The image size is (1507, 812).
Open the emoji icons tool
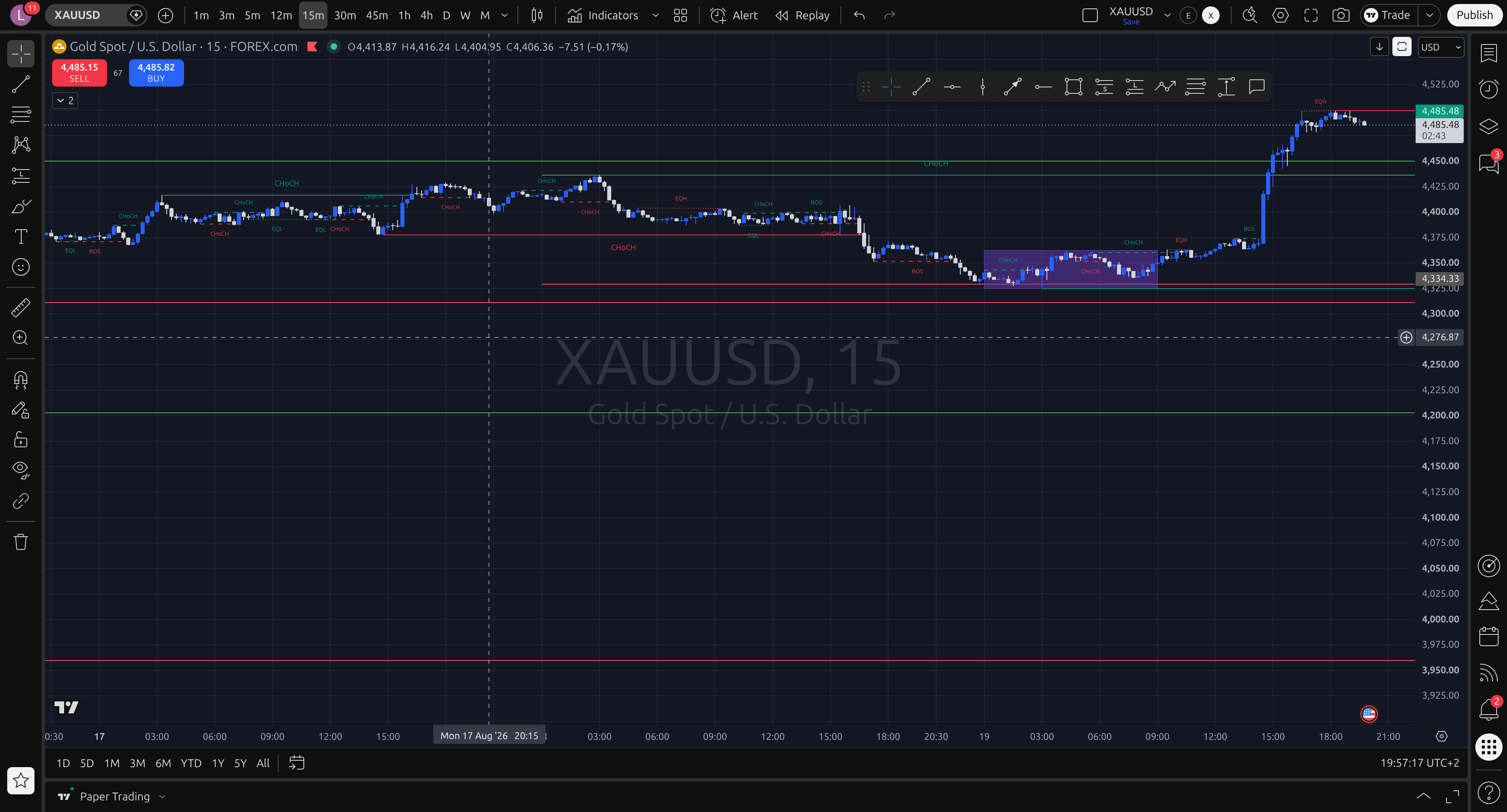[x=21, y=267]
